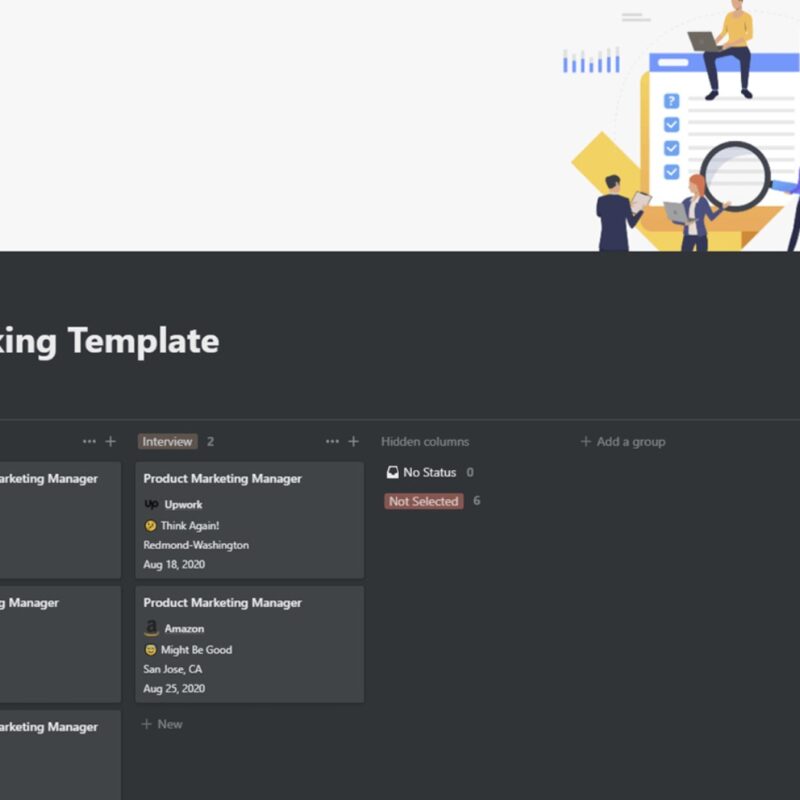
Task: Open the Amazon Product Marketing Manager card
Action: (x=249, y=644)
